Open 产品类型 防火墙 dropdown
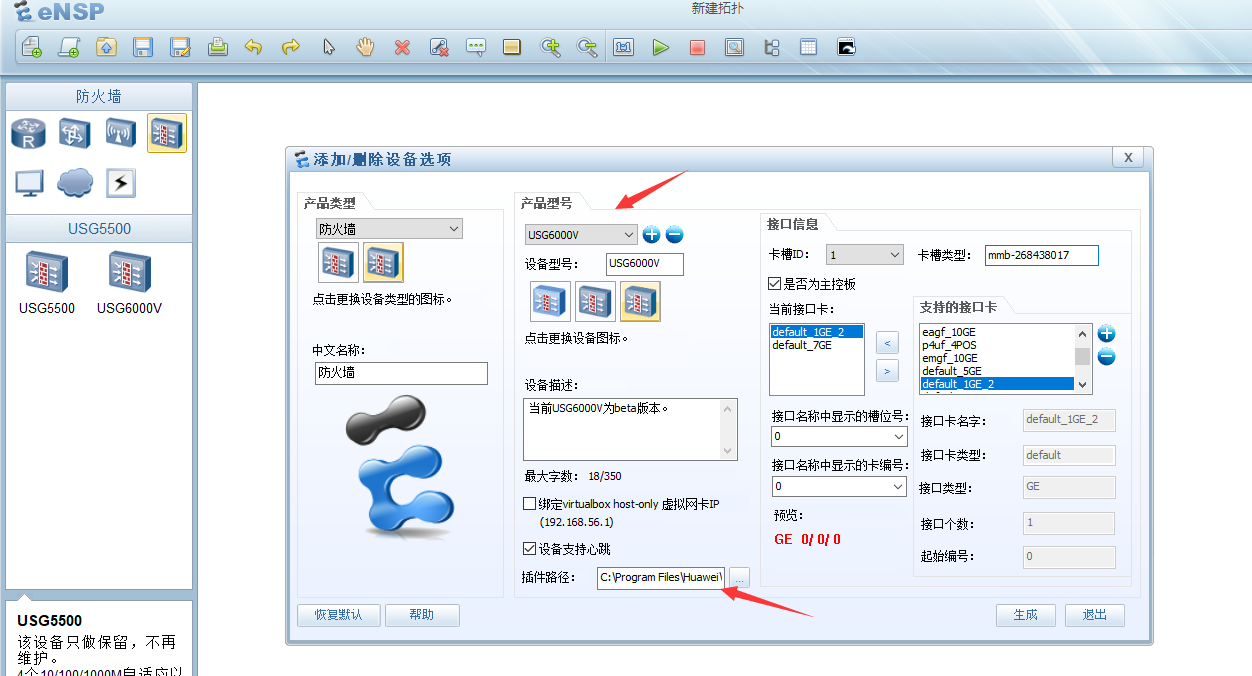 coord(389,229)
